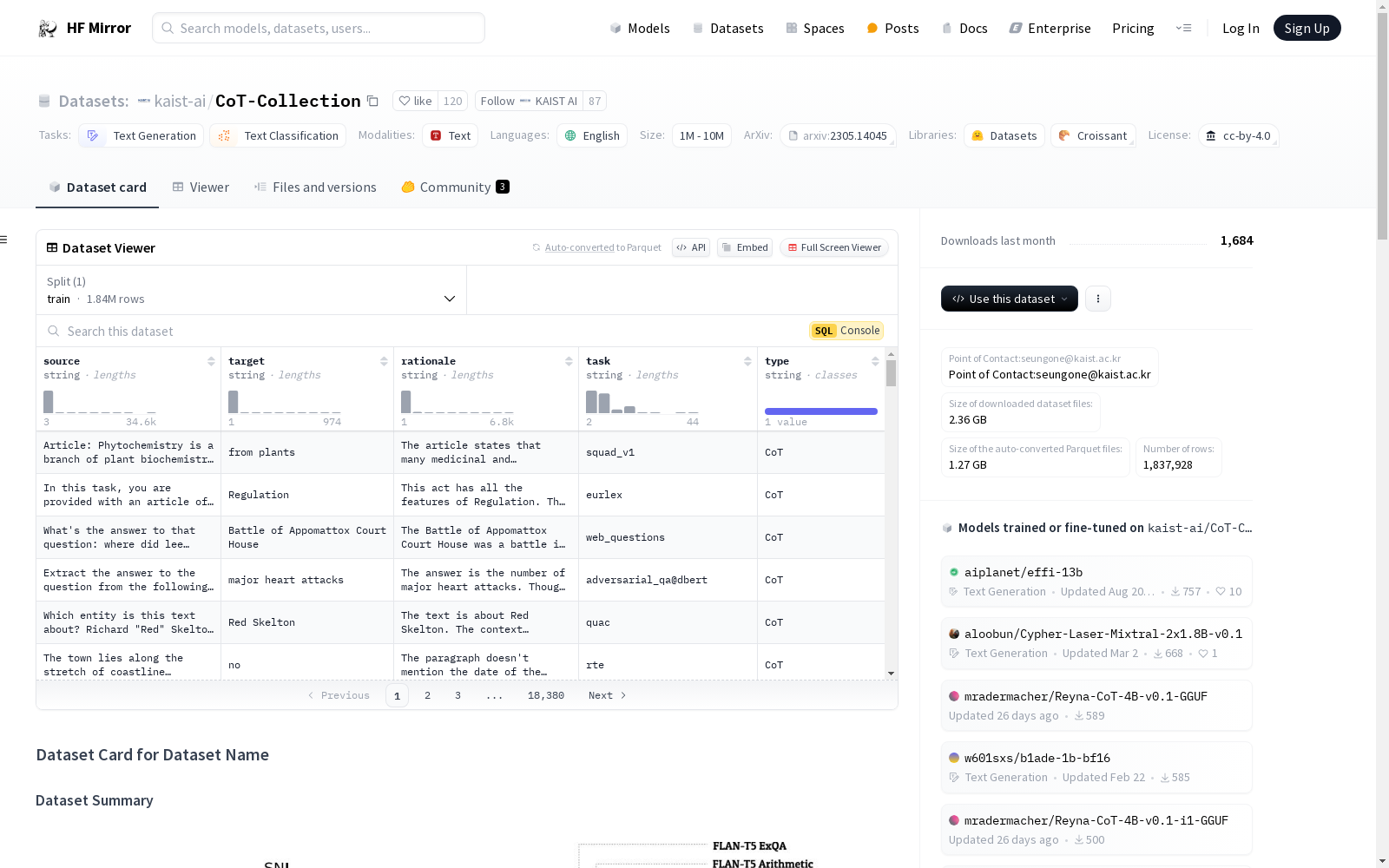Screen dimensions: 1389x868
Task: Sort by the target column
Action: [x=384, y=361]
